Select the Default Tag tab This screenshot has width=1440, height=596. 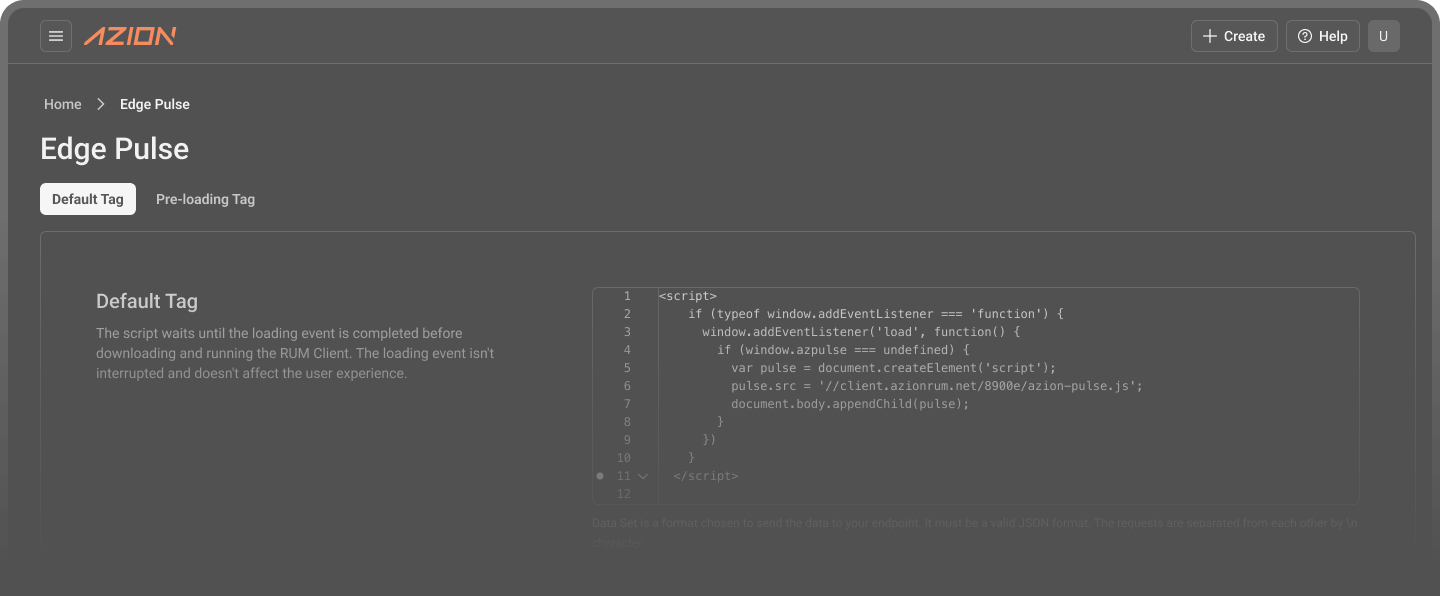coord(88,199)
